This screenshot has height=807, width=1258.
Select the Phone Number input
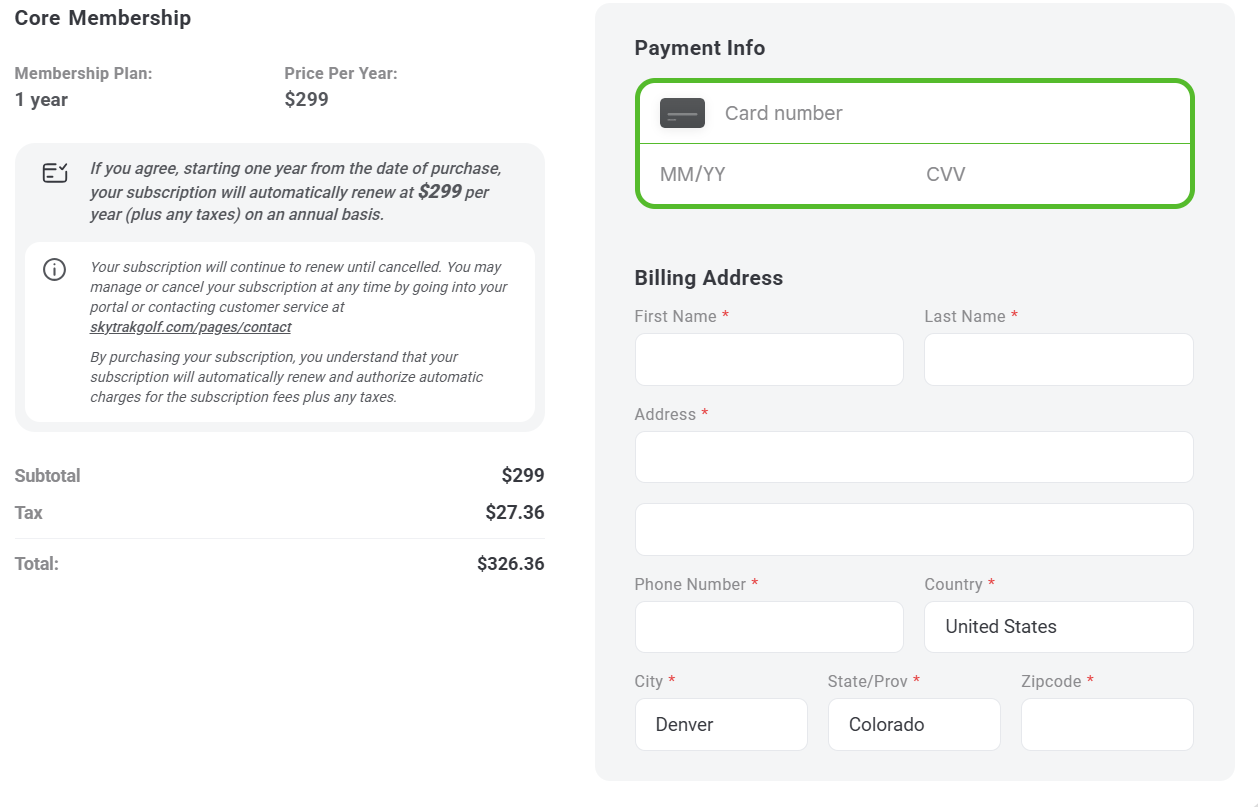point(769,627)
